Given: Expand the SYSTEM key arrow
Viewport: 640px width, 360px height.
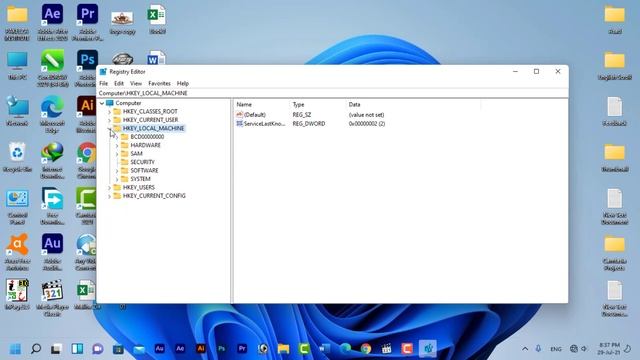Looking at the screenshot, I should (x=117, y=179).
